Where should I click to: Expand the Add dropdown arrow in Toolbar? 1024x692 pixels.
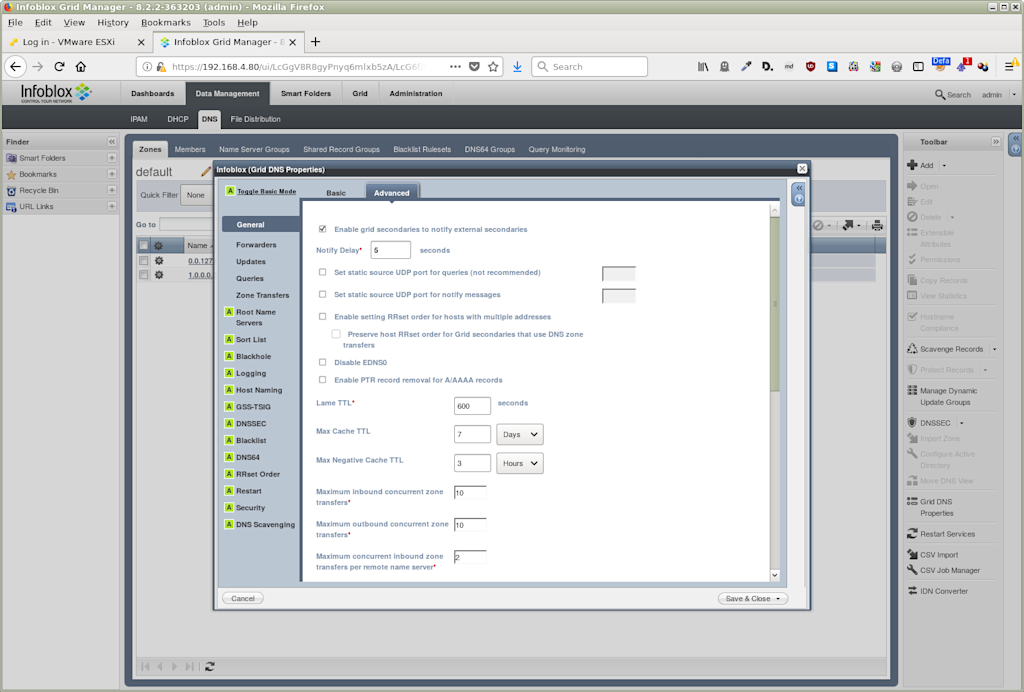click(x=944, y=166)
